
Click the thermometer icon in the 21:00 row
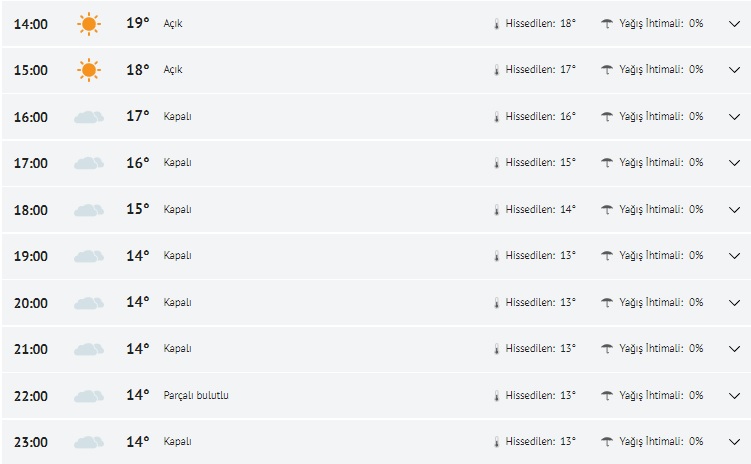tap(495, 349)
